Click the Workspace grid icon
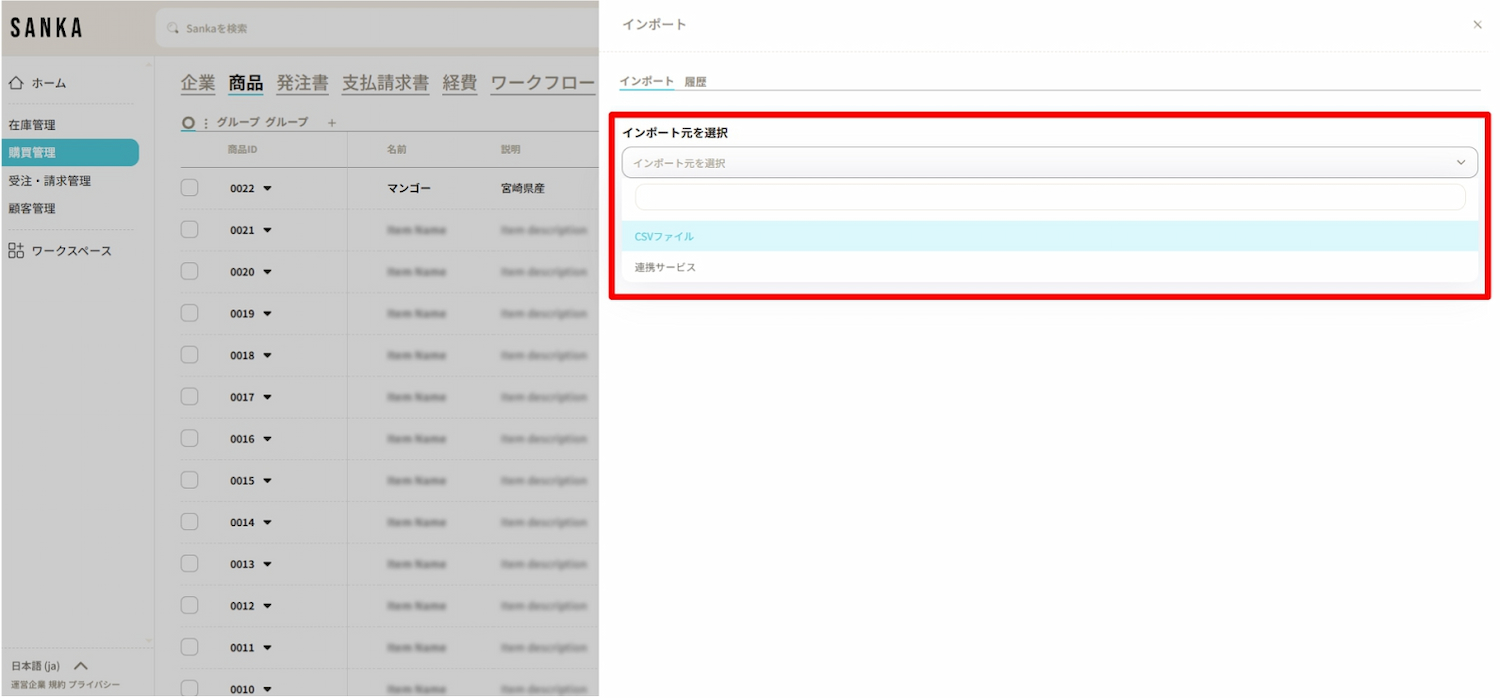Viewport: 1500px width, 698px height. coord(16,251)
